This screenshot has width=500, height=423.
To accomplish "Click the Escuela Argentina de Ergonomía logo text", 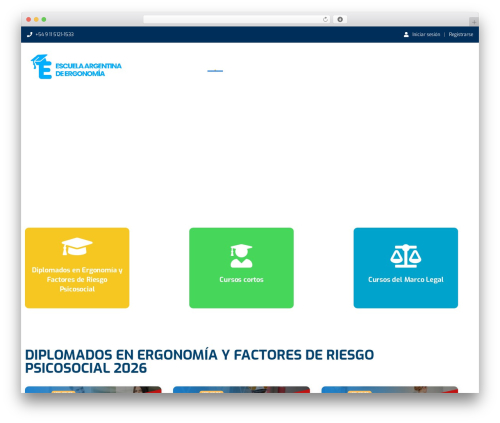I will pos(88,70).
